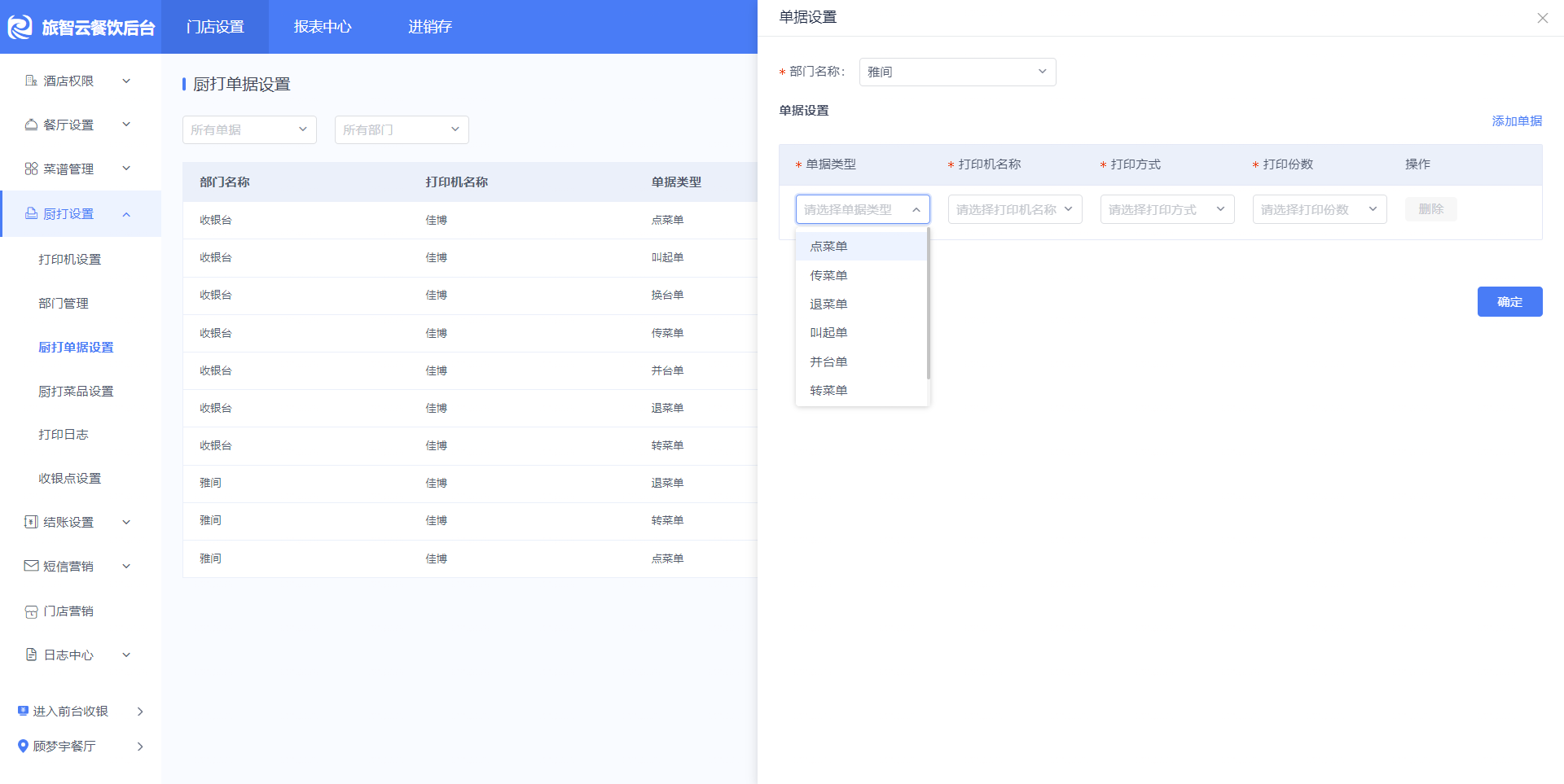Click the 单据类型 column header in the main table

tap(676, 182)
